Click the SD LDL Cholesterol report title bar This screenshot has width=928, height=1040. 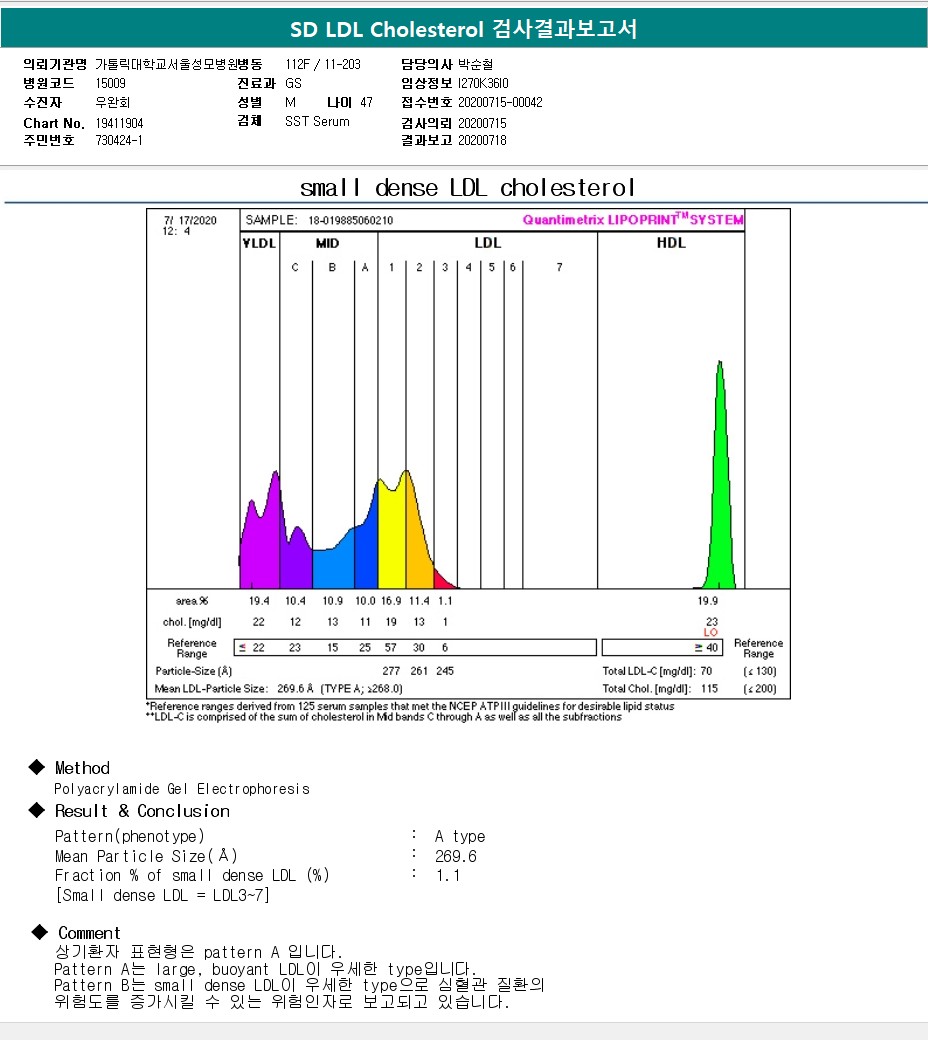(x=463, y=30)
